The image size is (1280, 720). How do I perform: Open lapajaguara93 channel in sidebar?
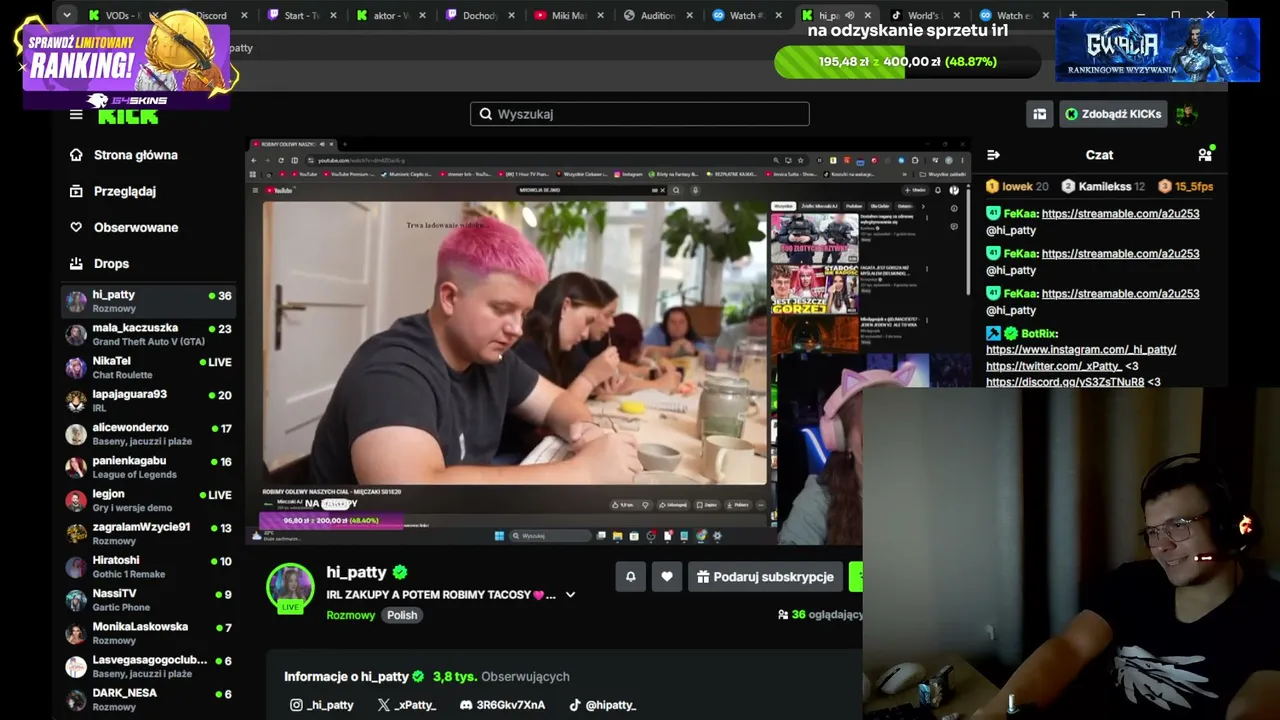[149, 401]
